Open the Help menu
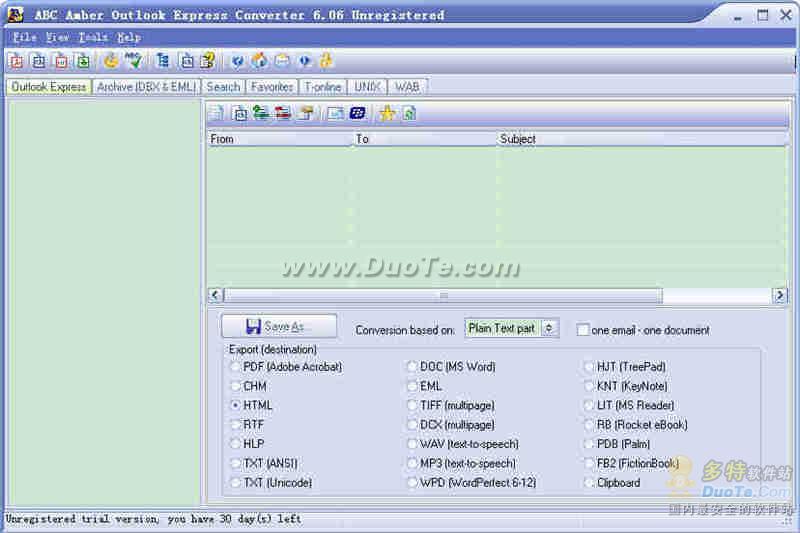Image resolution: width=800 pixels, height=533 pixels. [129, 37]
